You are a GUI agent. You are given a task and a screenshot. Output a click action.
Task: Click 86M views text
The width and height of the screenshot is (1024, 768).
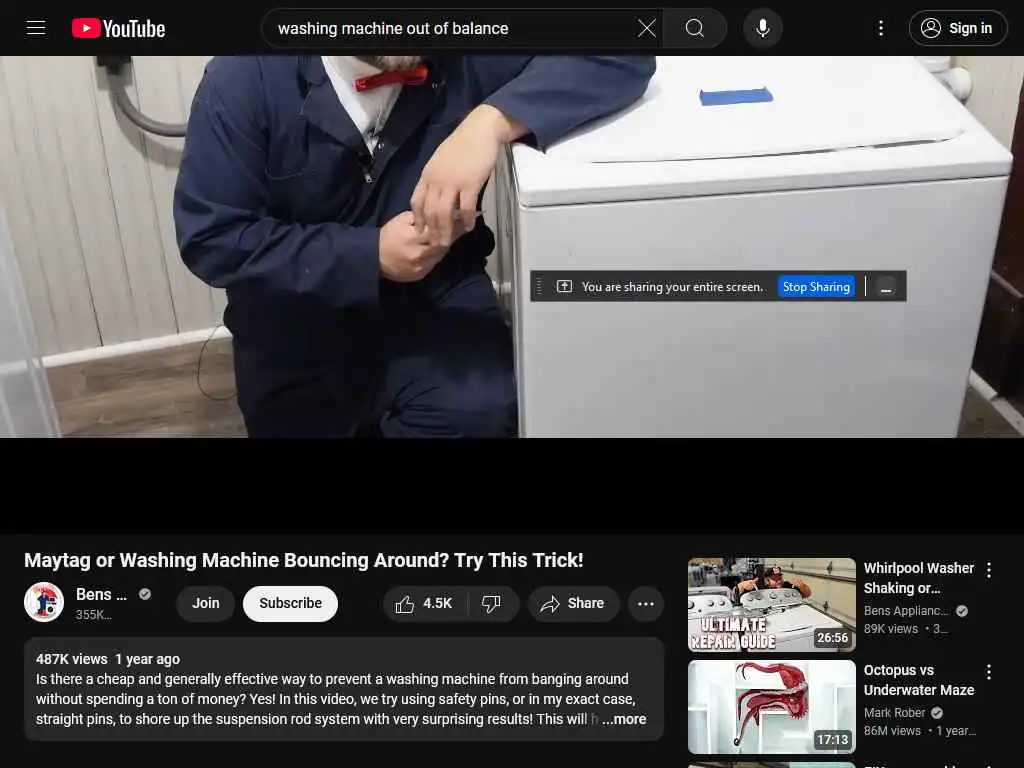click(892, 731)
